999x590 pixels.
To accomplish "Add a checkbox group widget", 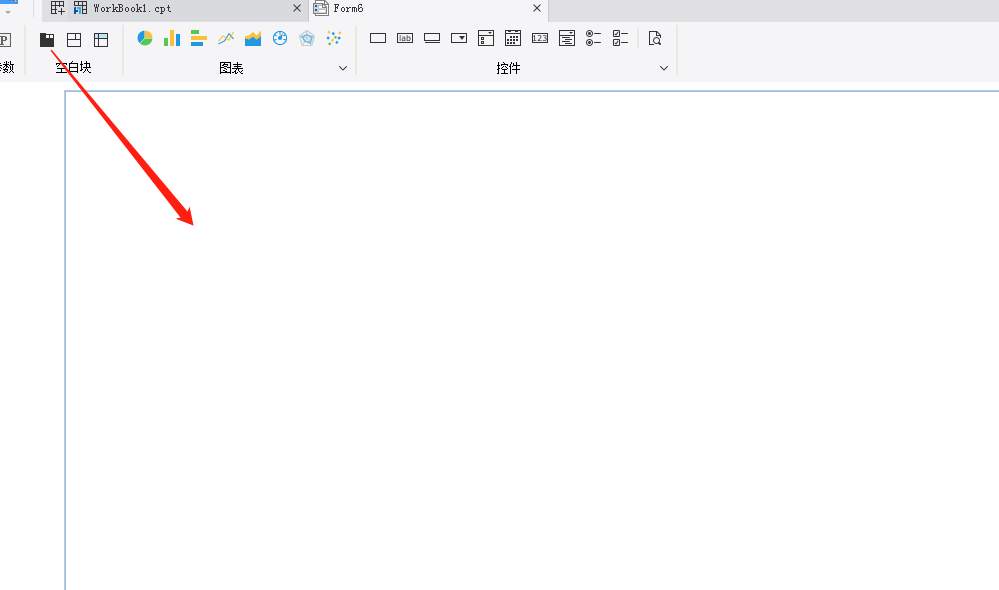I will pyautogui.click(x=620, y=38).
